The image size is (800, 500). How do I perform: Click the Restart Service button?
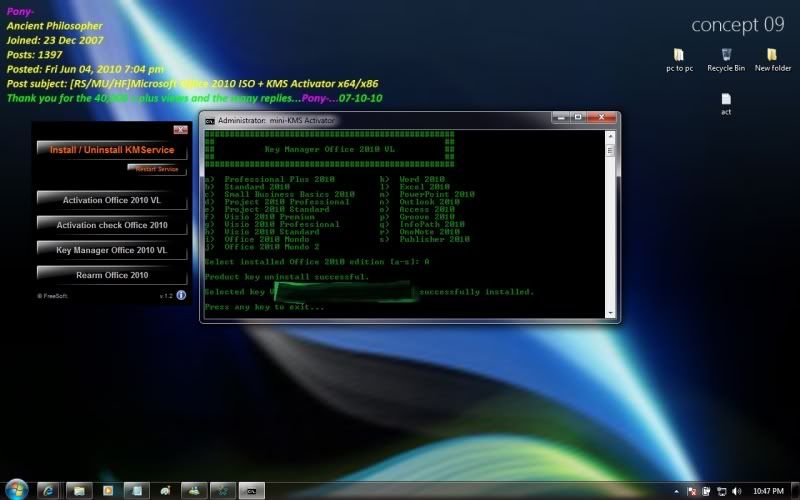coord(157,169)
